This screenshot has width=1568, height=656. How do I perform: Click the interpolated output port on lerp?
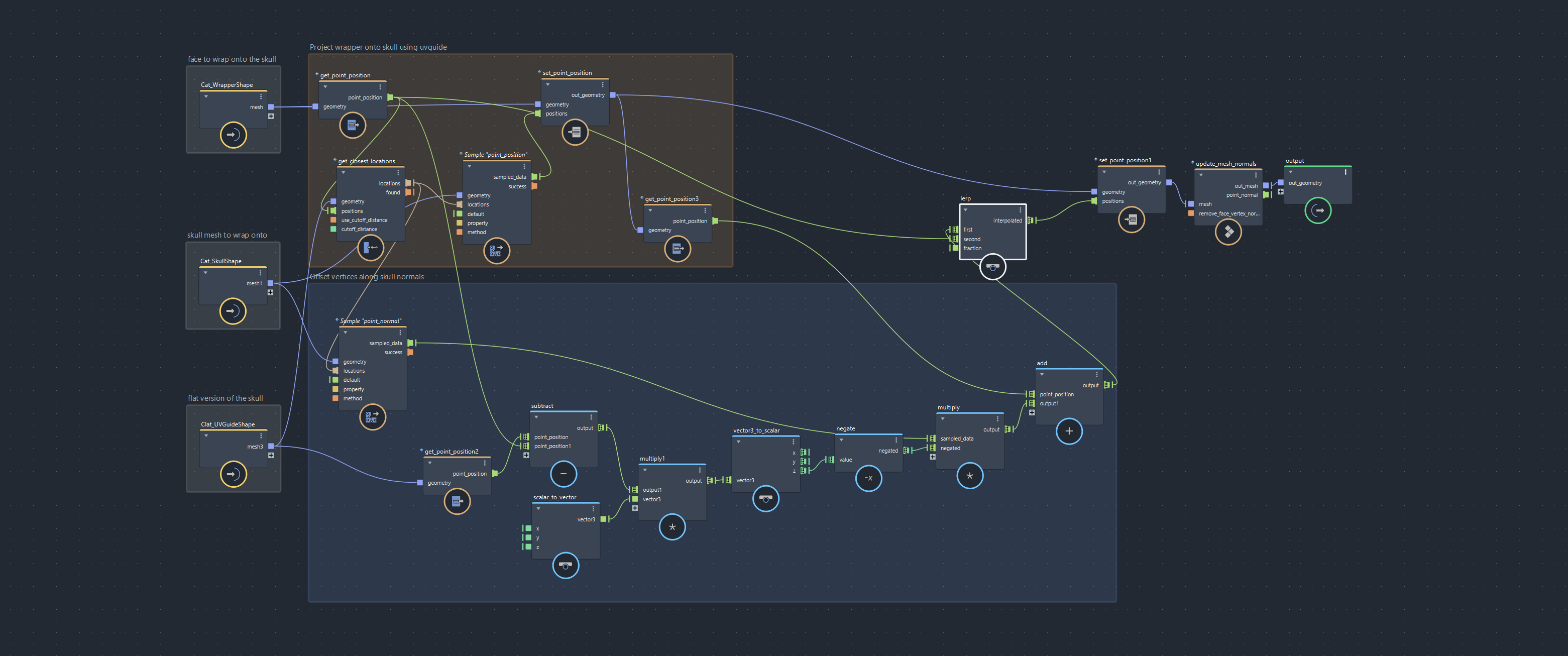coord(1030,221)
